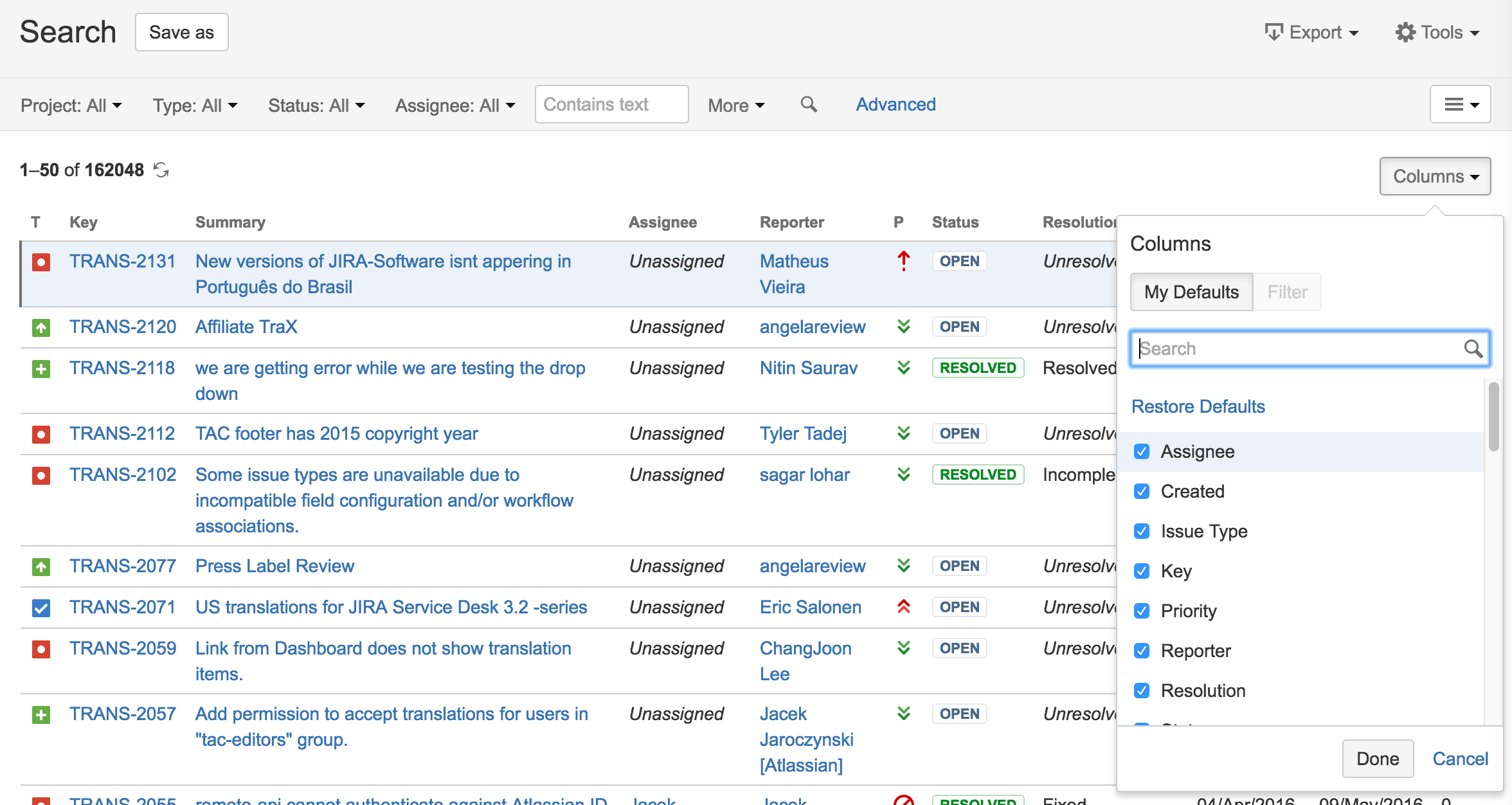Image resolution: width=1512 pixels, height=805 pixels.
Task: Click the red priority arrow for TRANS-2131
Action: (903, 261)
